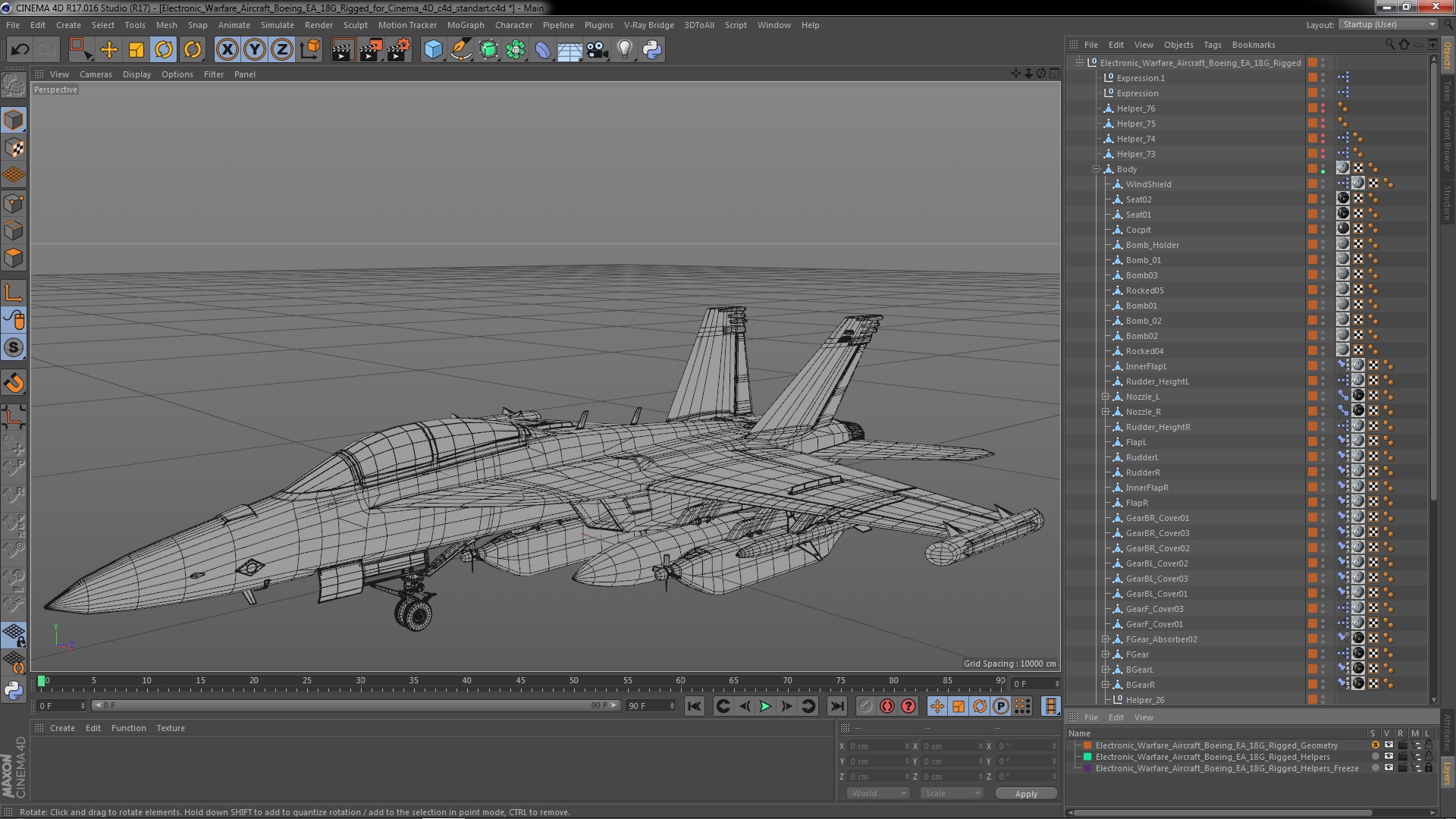Play the animation forward

coord(765,706)
